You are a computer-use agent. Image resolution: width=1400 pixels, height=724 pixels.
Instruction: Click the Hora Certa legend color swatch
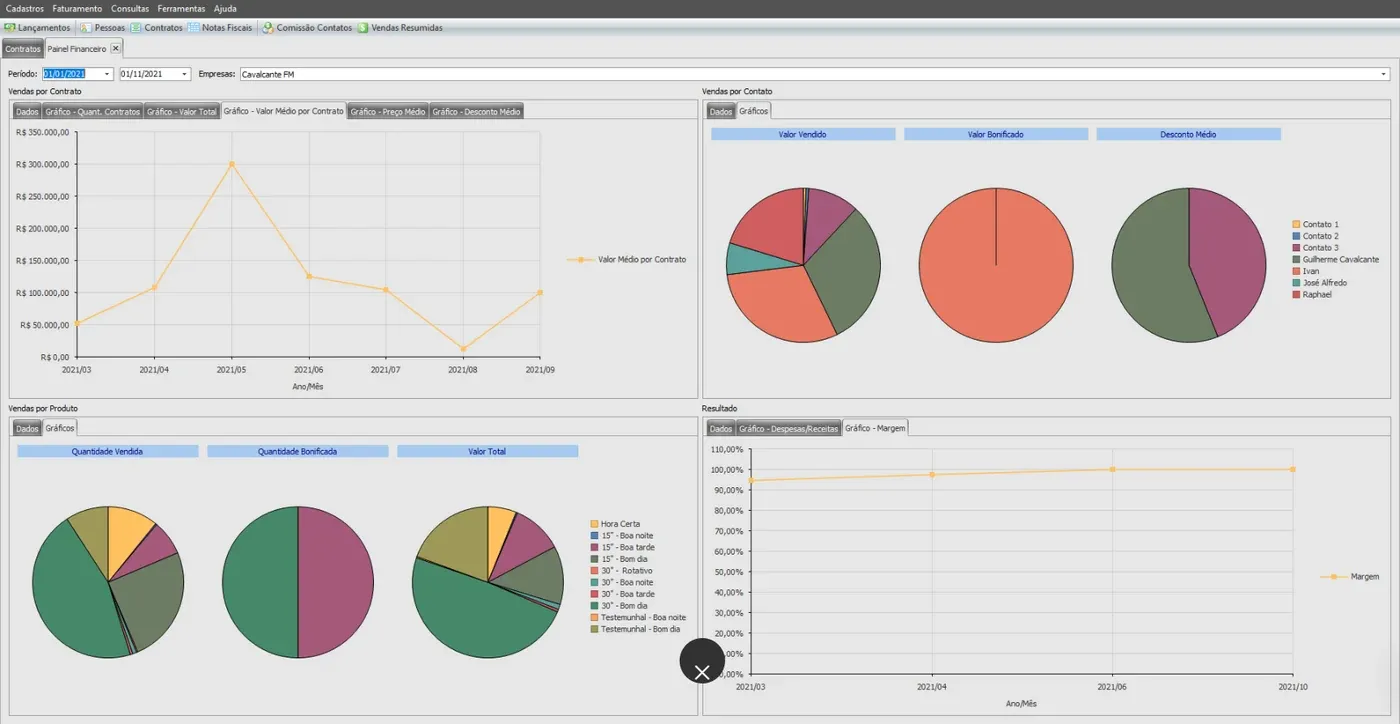(x=594, y=524)
